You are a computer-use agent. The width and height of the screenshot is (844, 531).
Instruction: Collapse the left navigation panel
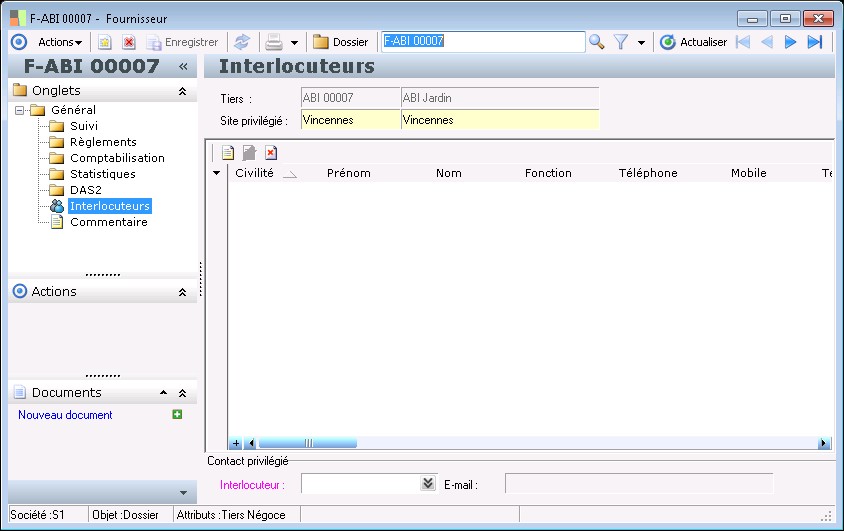(183, 66)
